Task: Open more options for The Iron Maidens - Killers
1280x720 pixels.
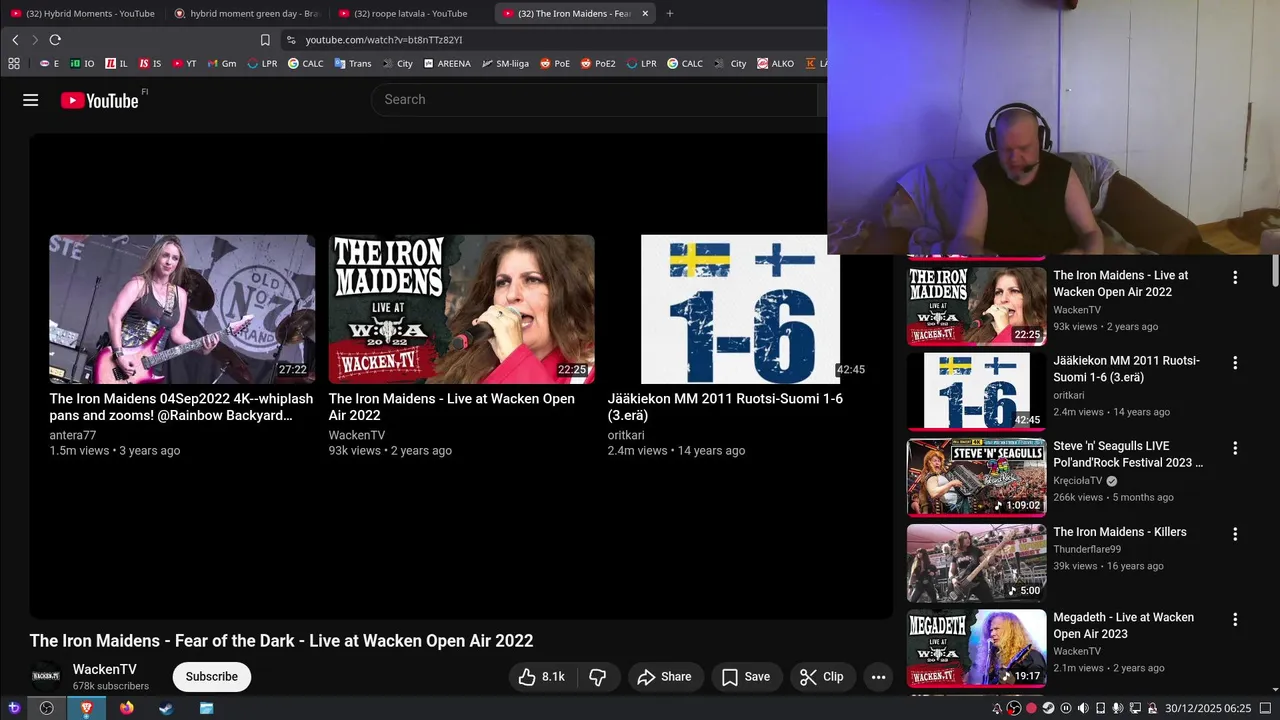Action: point(1235,534)
